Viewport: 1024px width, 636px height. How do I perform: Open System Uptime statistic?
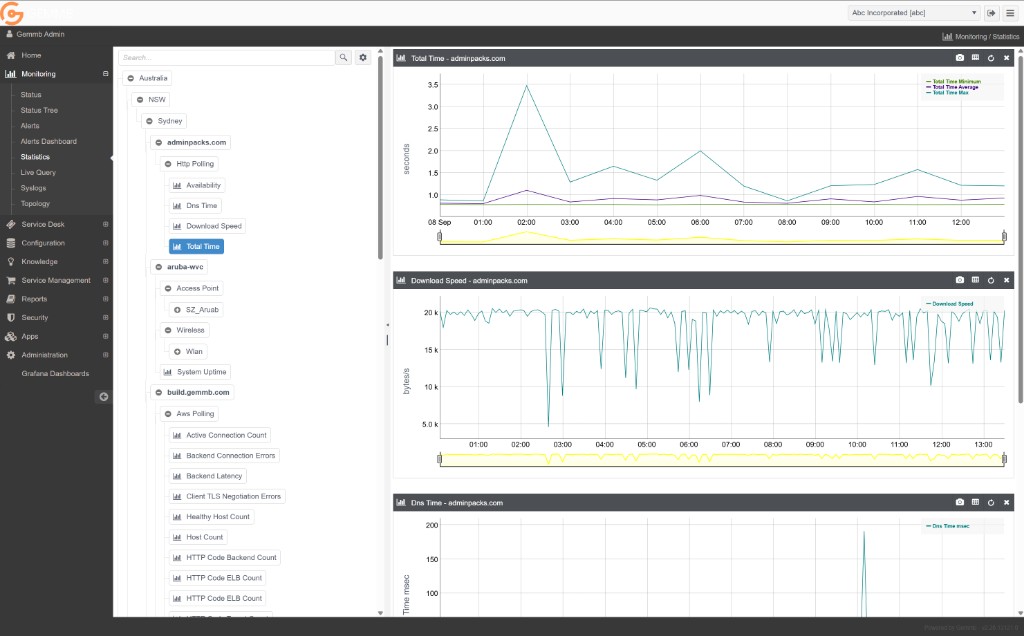[x=195, y=372]
